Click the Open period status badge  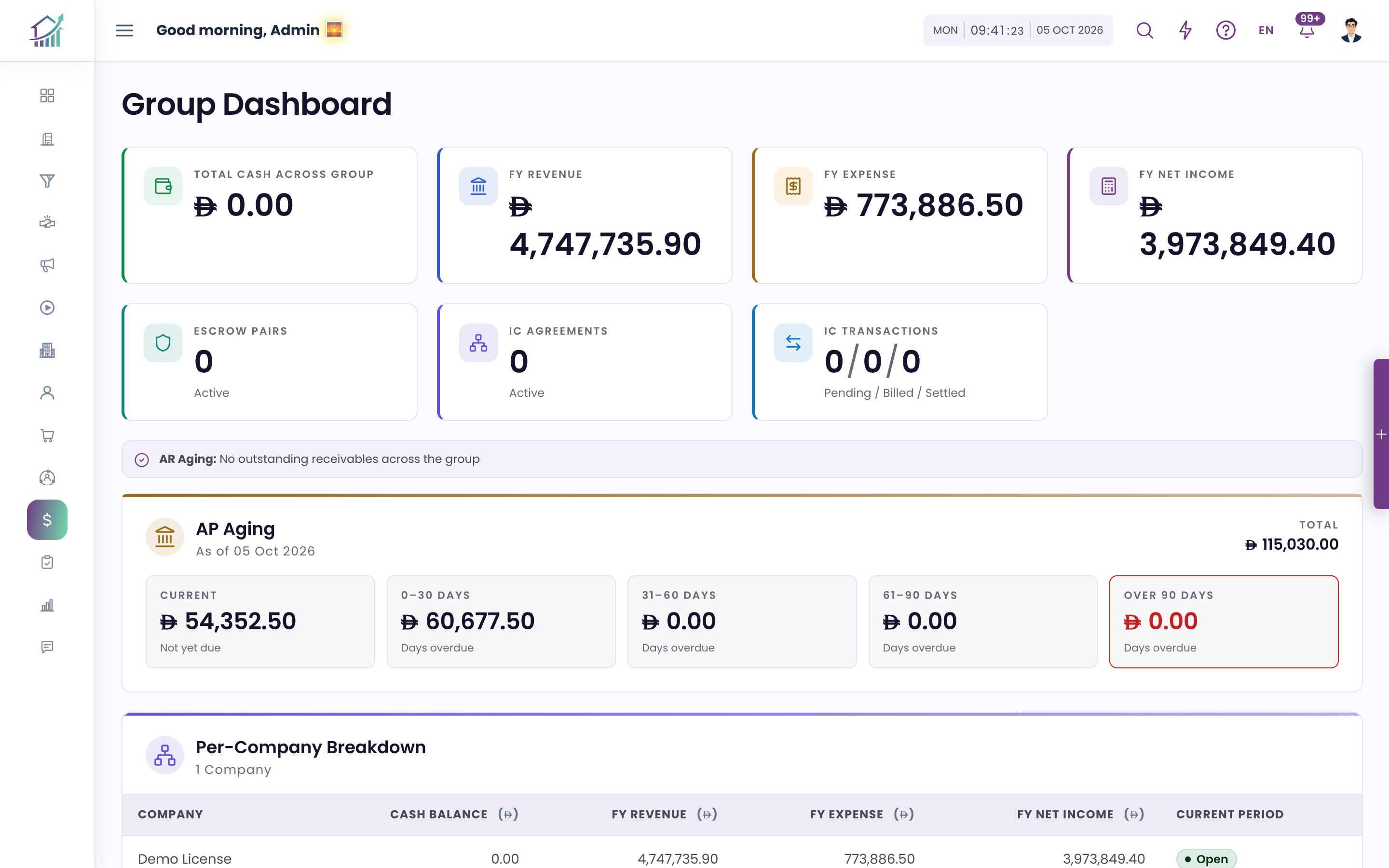point(1206,858)
